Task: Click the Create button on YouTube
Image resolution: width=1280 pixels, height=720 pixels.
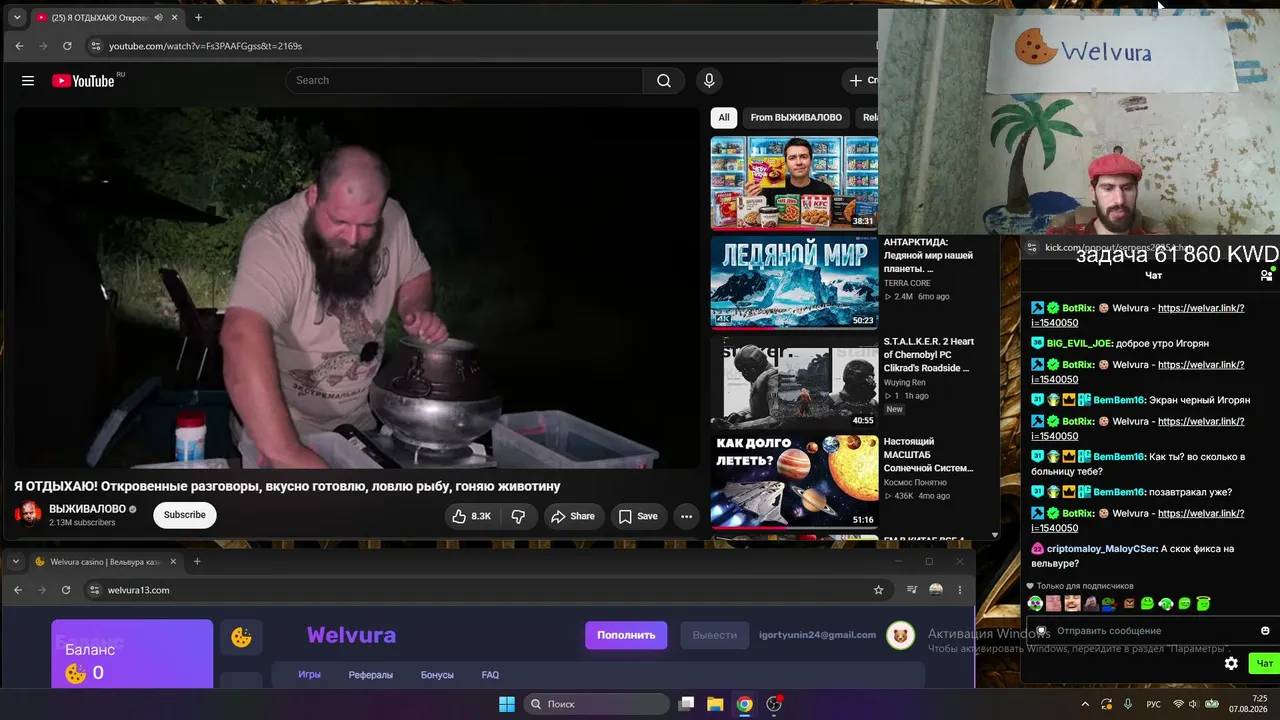Action: [862, 81]
